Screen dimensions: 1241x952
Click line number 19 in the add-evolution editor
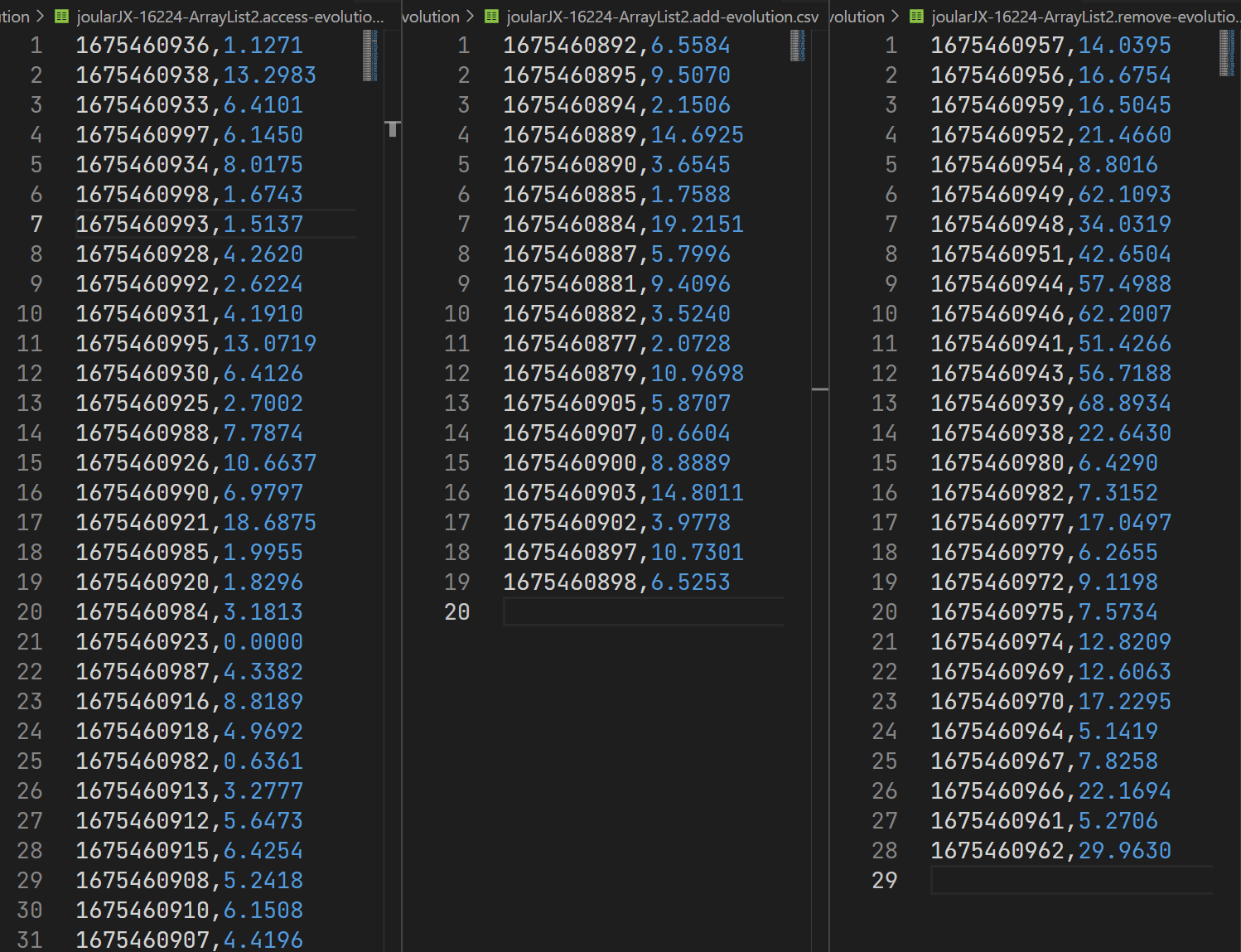click(457, 582)
